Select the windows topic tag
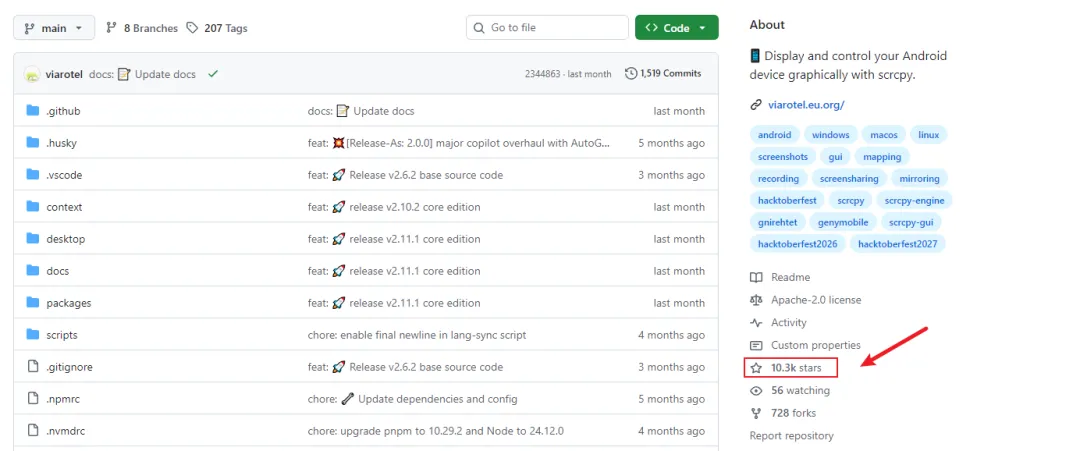Image resolution: width=1080 pixels, height=451 pixels. tap(830, 135)
